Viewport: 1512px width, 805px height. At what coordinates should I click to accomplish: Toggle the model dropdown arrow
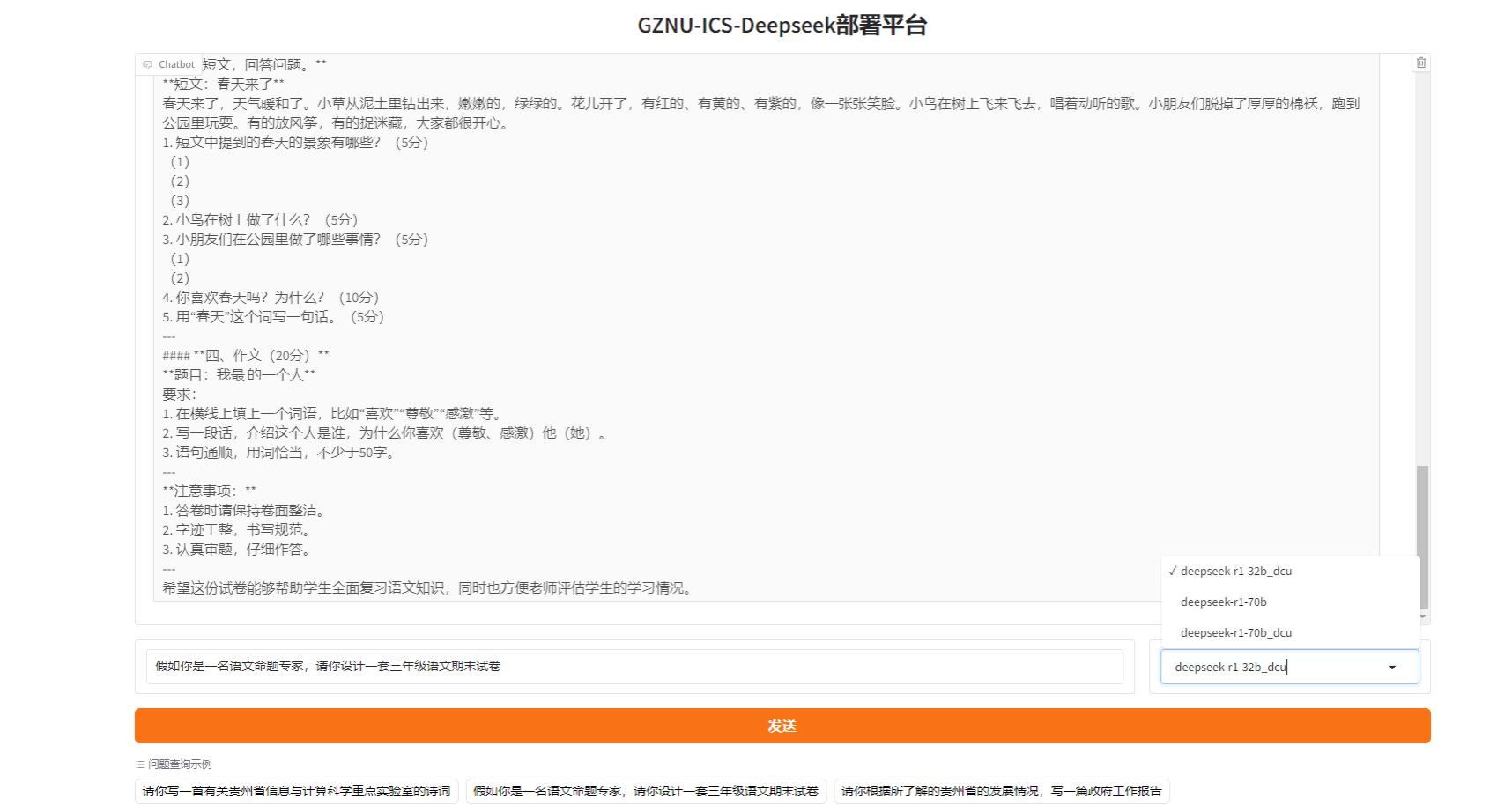point(1392,668)
